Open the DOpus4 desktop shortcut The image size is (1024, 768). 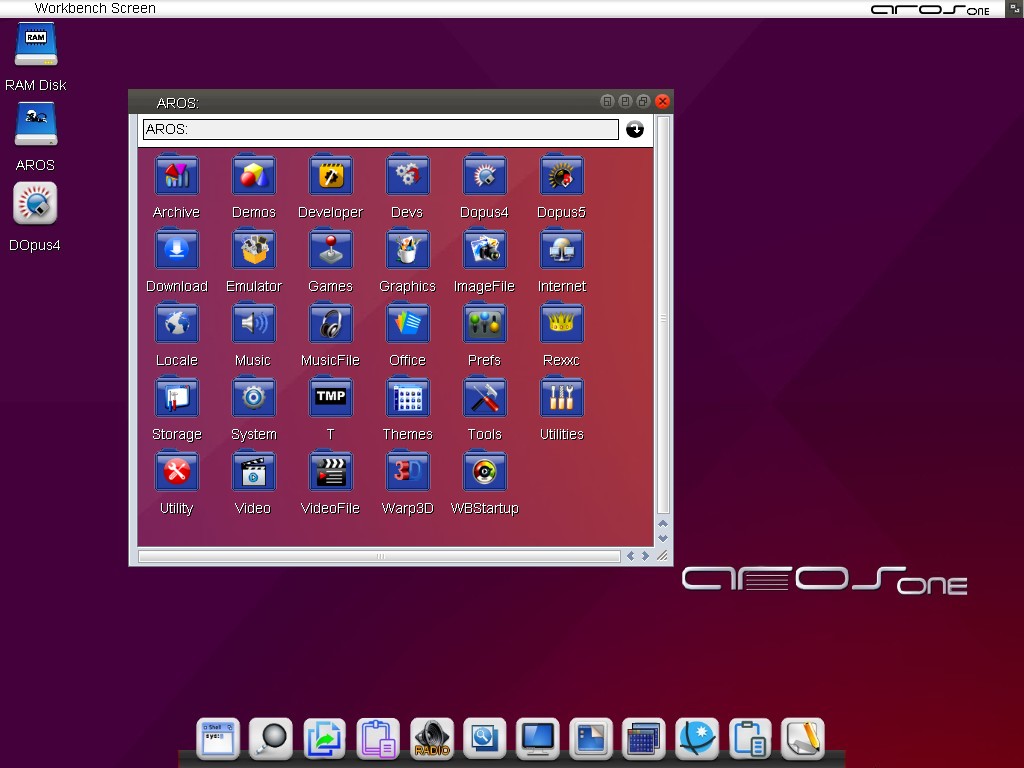click(x=35, y=204)
